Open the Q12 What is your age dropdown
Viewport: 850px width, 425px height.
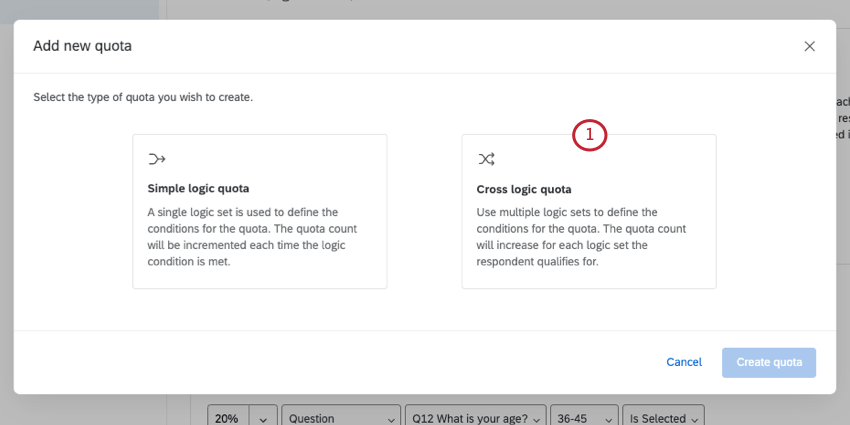[477, 418]
